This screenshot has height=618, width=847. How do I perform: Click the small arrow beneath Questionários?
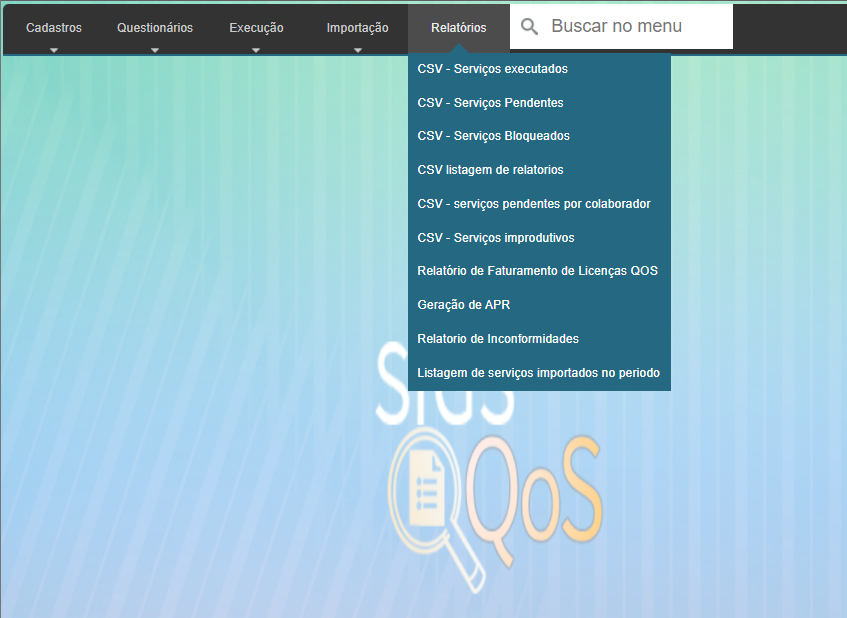(x=155, y=49)
